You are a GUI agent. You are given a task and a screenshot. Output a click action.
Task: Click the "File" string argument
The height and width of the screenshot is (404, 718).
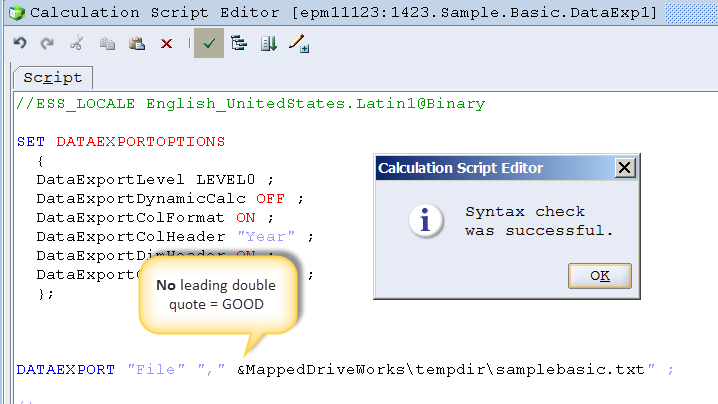point(156,370)
